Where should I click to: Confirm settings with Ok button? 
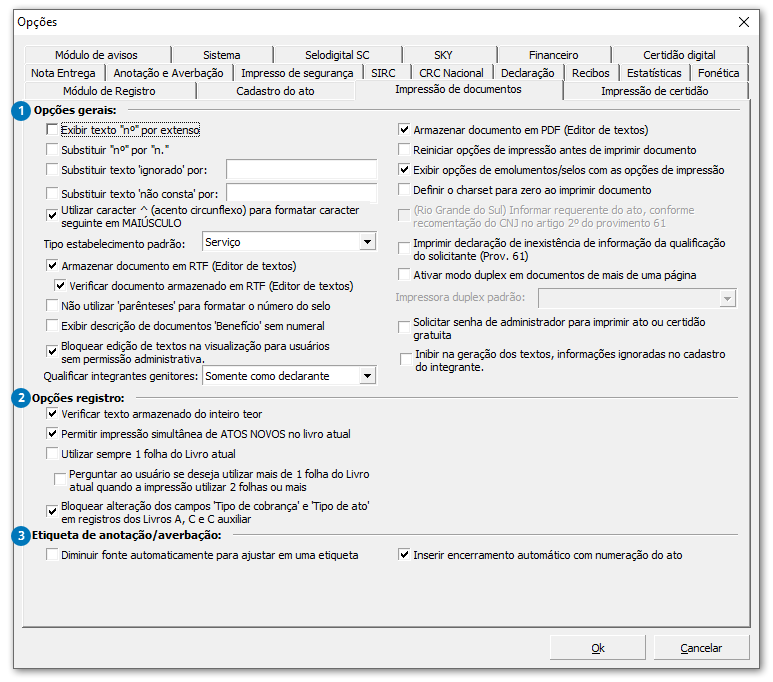pos(597,648)
